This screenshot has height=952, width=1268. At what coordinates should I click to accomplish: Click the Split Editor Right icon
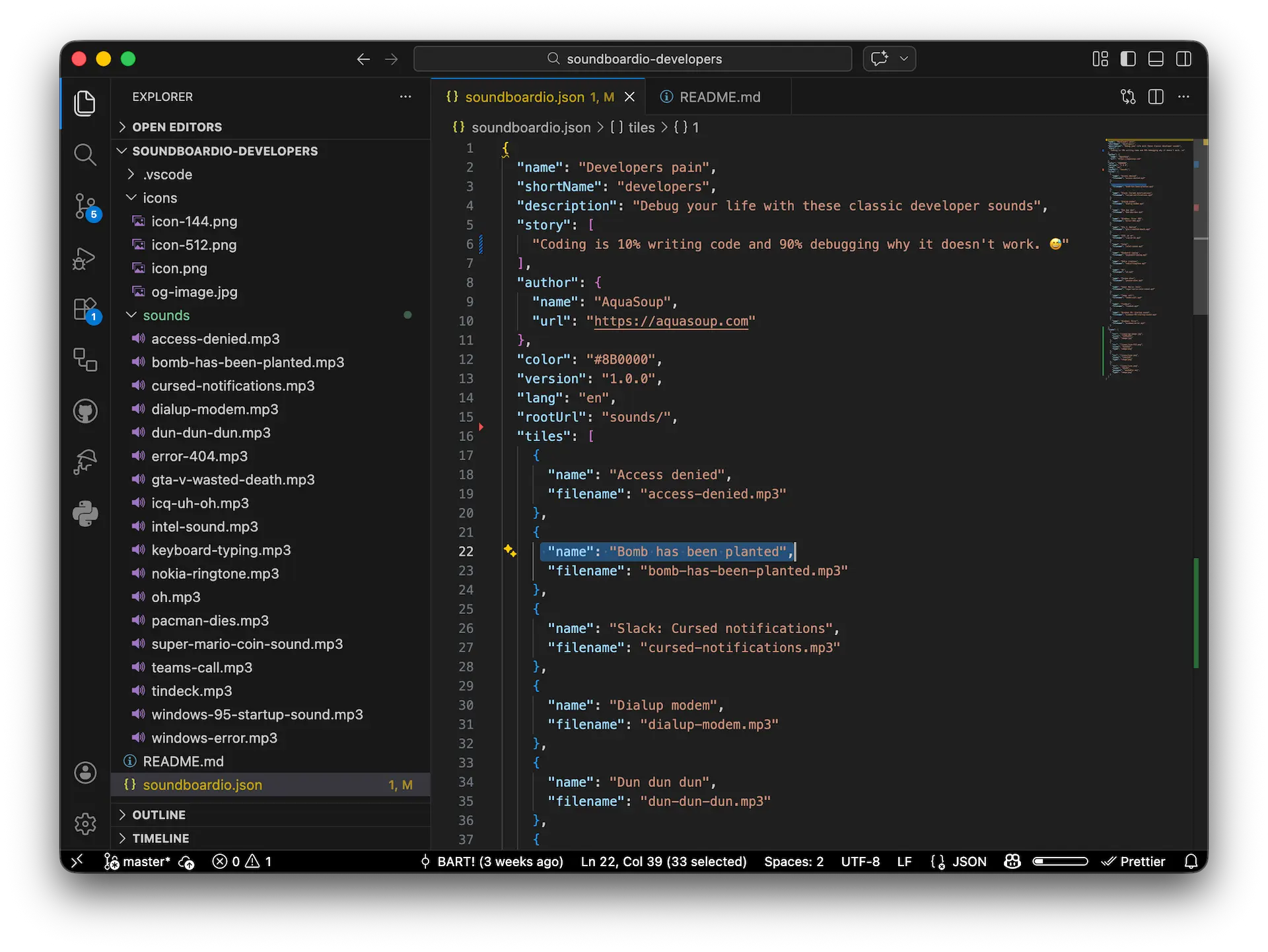click(1156, 97)
